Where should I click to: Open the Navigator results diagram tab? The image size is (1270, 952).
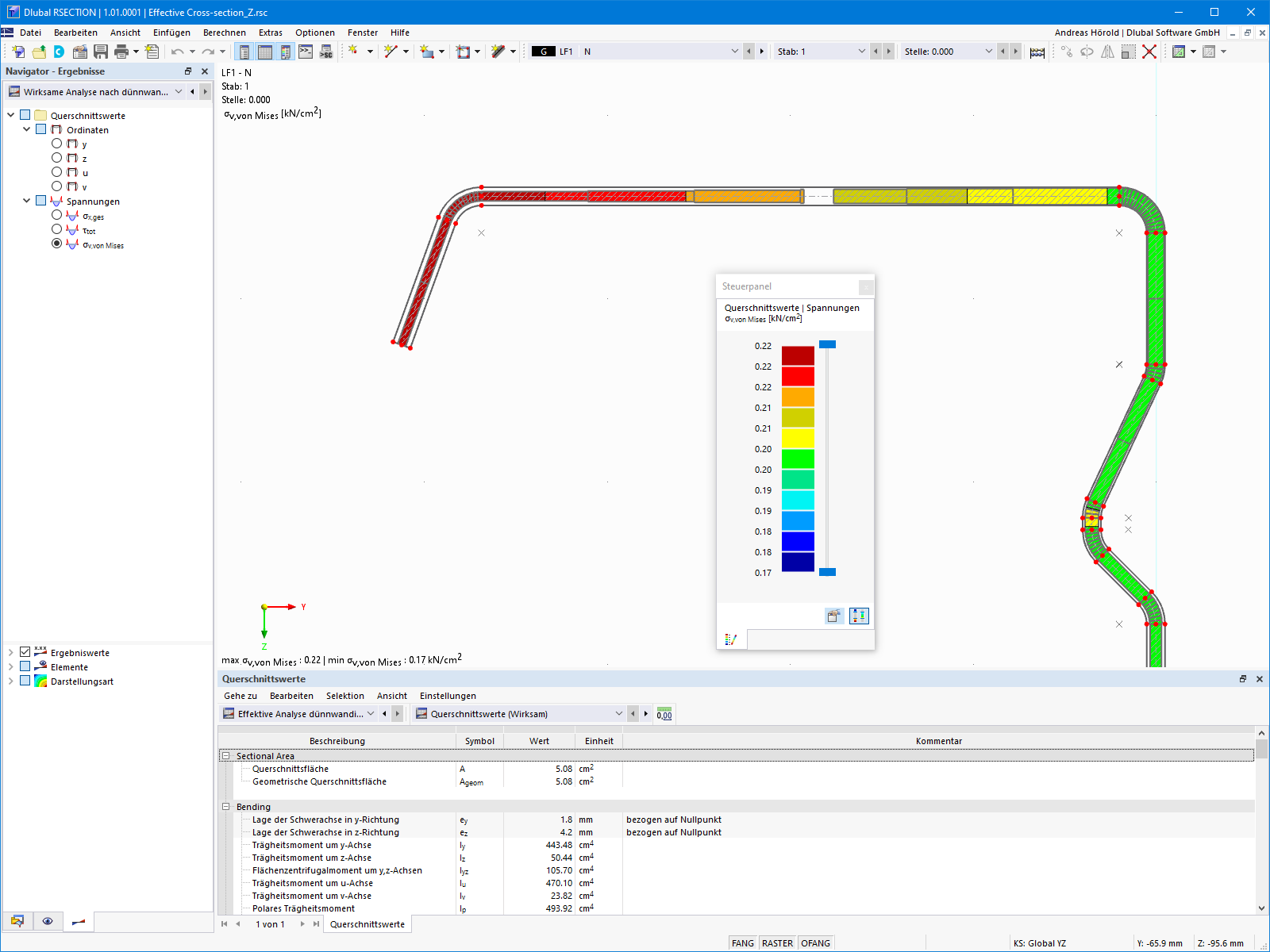tap(79, 921)
